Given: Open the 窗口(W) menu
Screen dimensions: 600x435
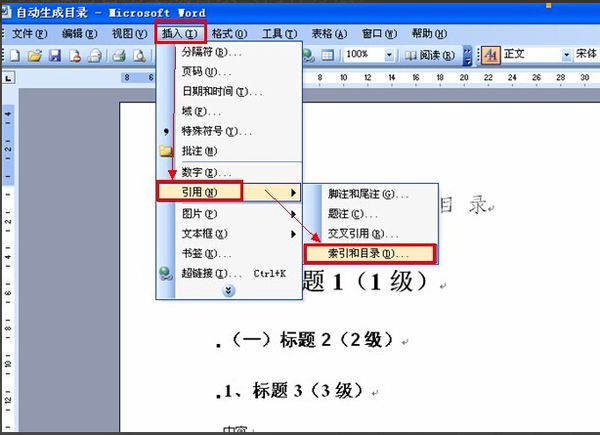Looking at the screenshot, I should pos(379,34).
